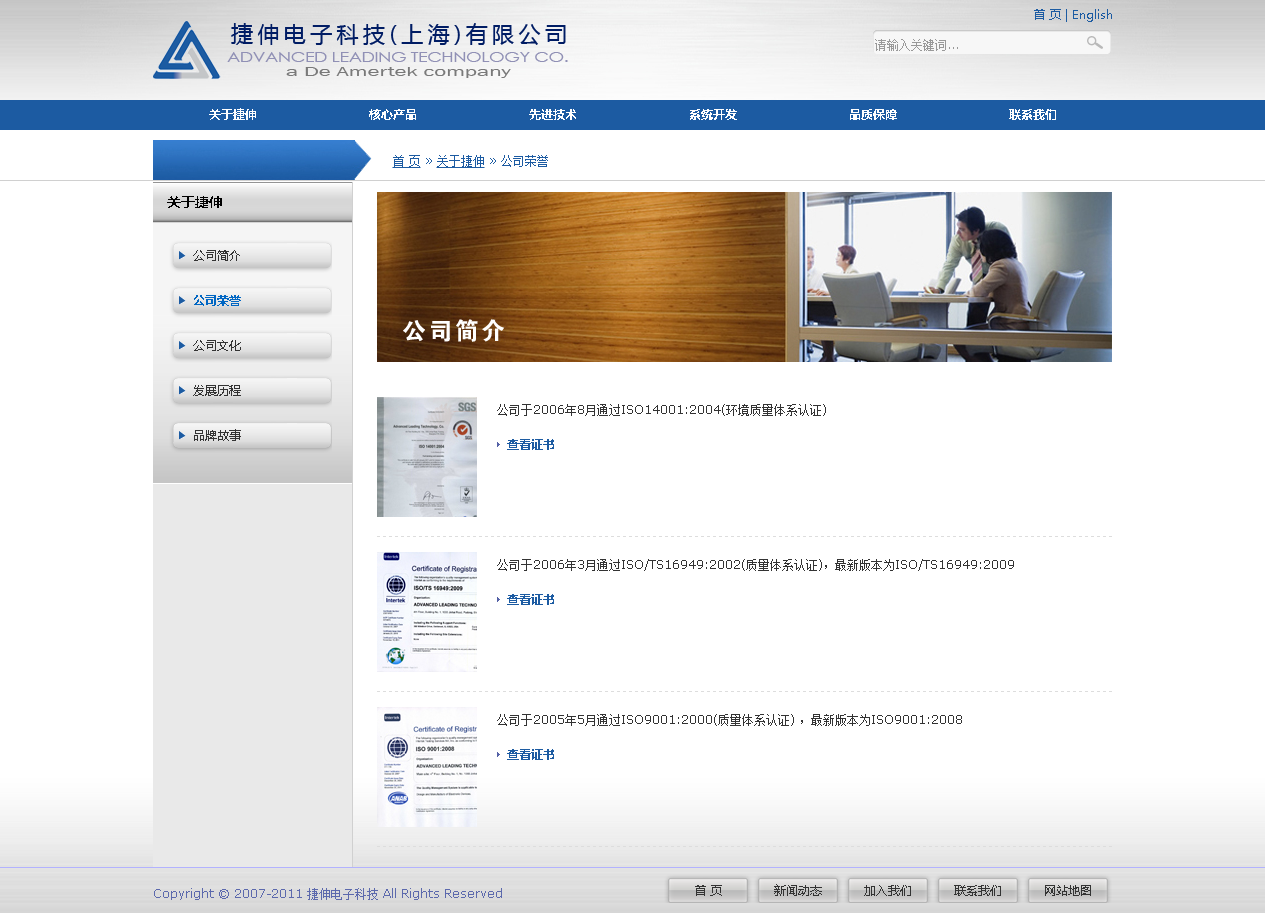The width and height of the screenshot is (1265, 913).
Task: Open 品质保障 from the navigation bar
Action: pyautogui.click(x=873, y=115)
